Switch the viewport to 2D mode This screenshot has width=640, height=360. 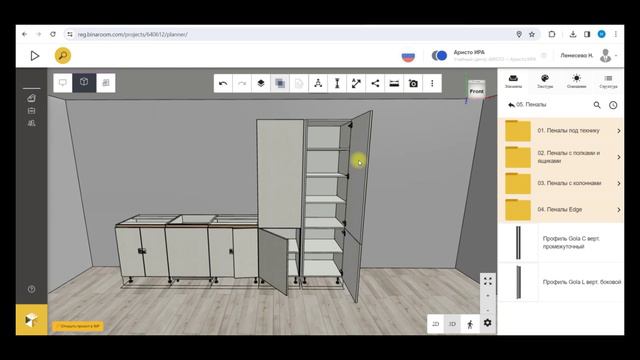436,324
